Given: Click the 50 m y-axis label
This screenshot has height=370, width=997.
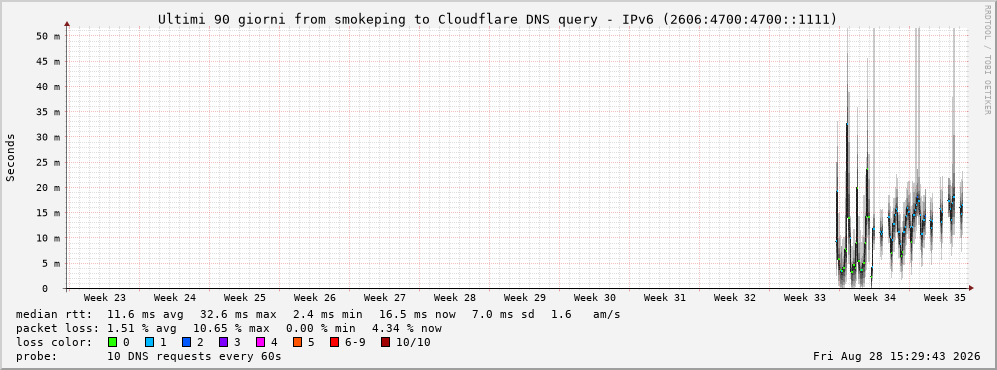Looking at the screenshot, I should [48, 36].
